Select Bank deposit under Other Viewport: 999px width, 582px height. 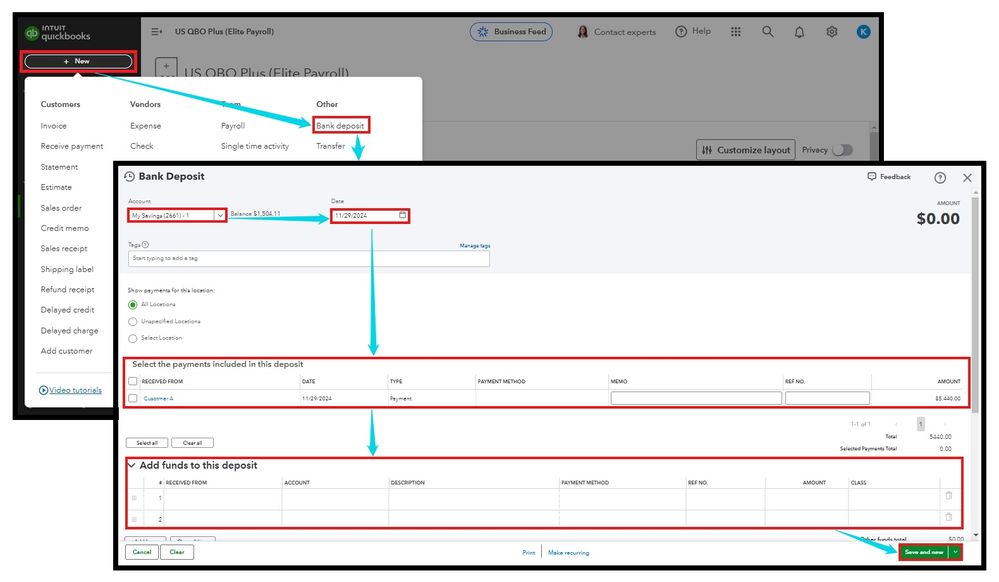(340, 126)
